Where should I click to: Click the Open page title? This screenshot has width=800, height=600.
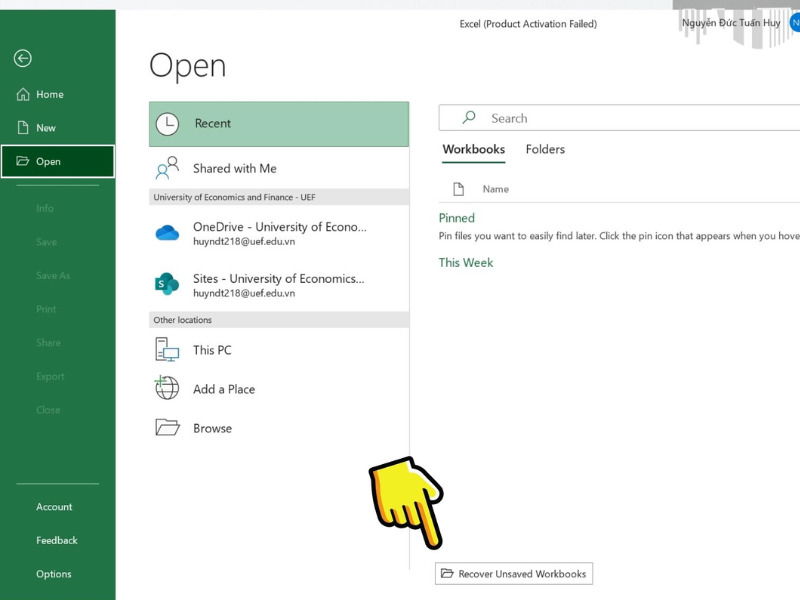188,66
